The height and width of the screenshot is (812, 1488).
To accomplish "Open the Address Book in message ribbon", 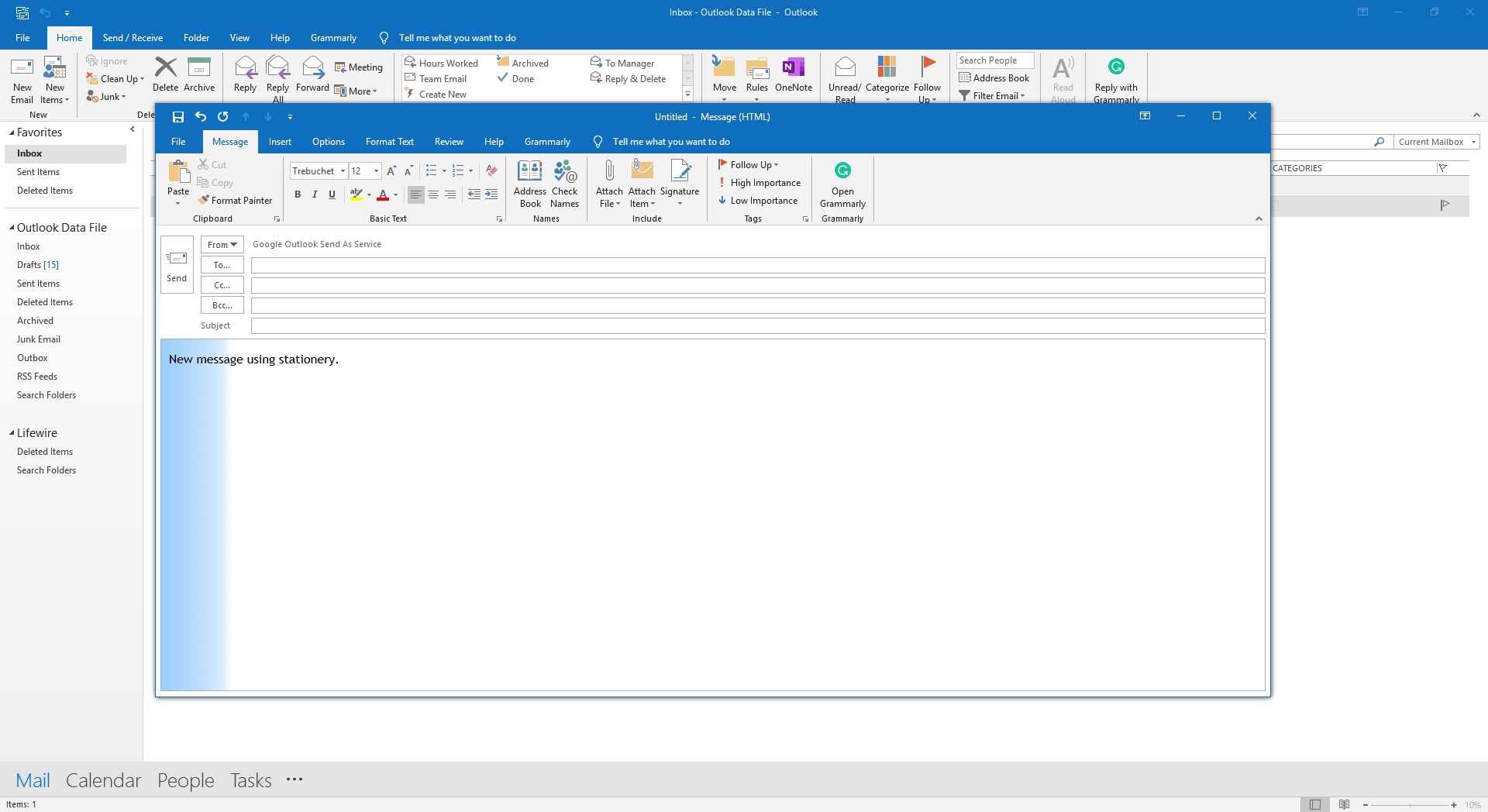I will (x=530, y=183).
